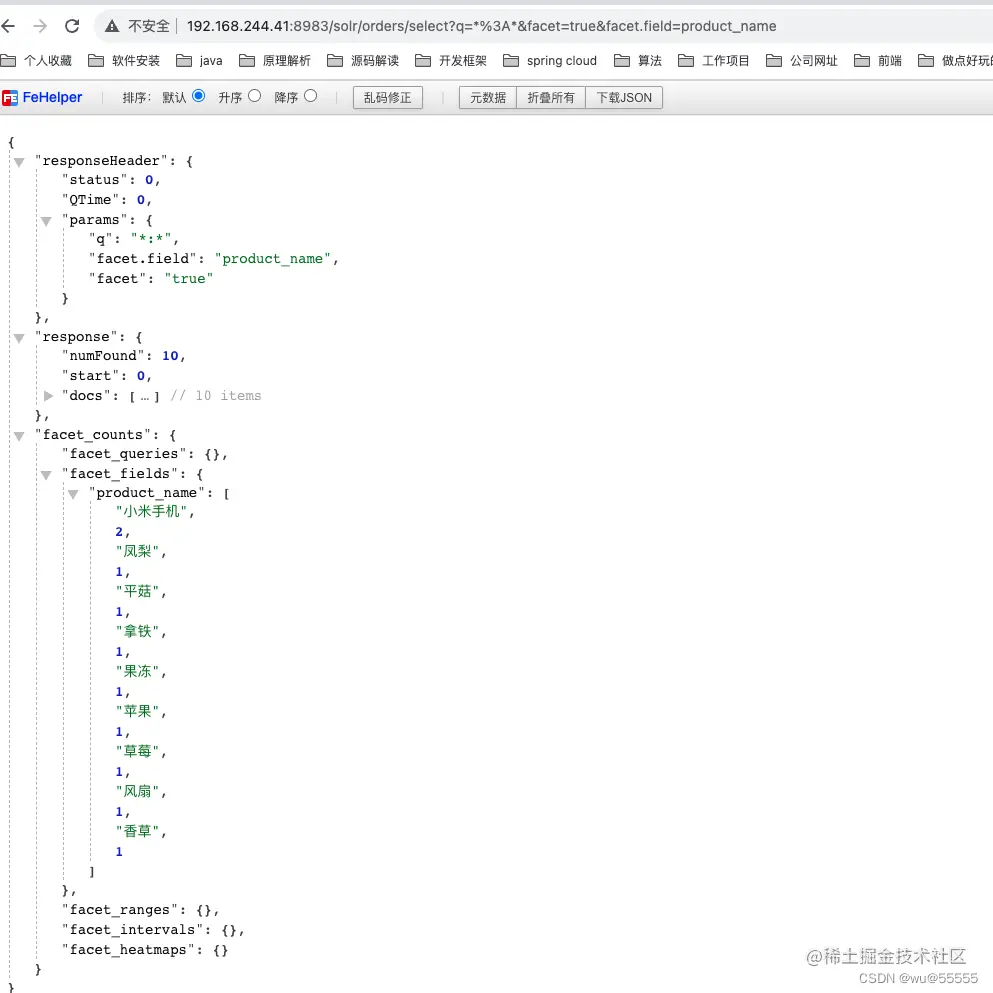Click the 个人收藏 bookmark folder icon
Image resolution: width=993 pixels, height=993 pixels.
[8, 61]
